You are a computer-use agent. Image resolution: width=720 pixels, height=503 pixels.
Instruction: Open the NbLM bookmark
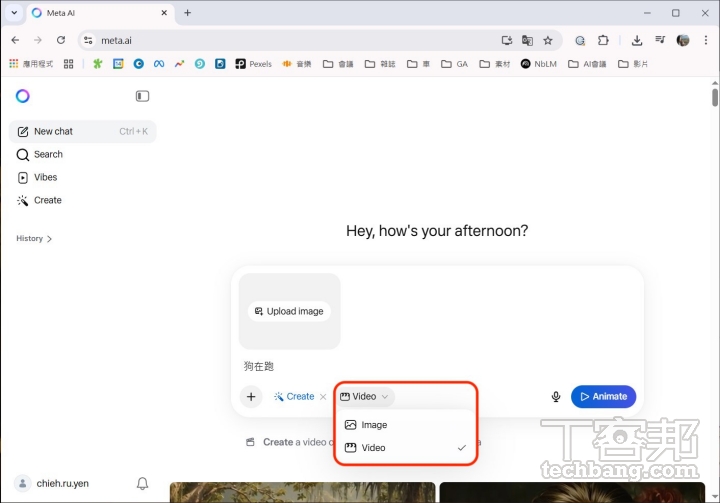point(539,64)
